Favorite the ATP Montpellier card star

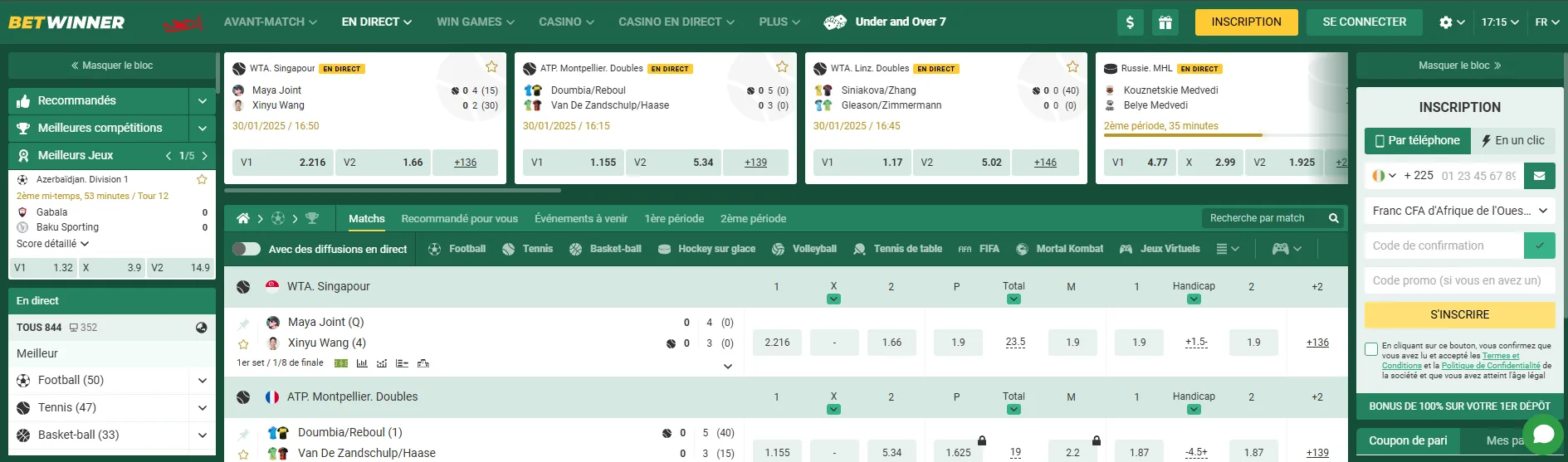(782, 66)
